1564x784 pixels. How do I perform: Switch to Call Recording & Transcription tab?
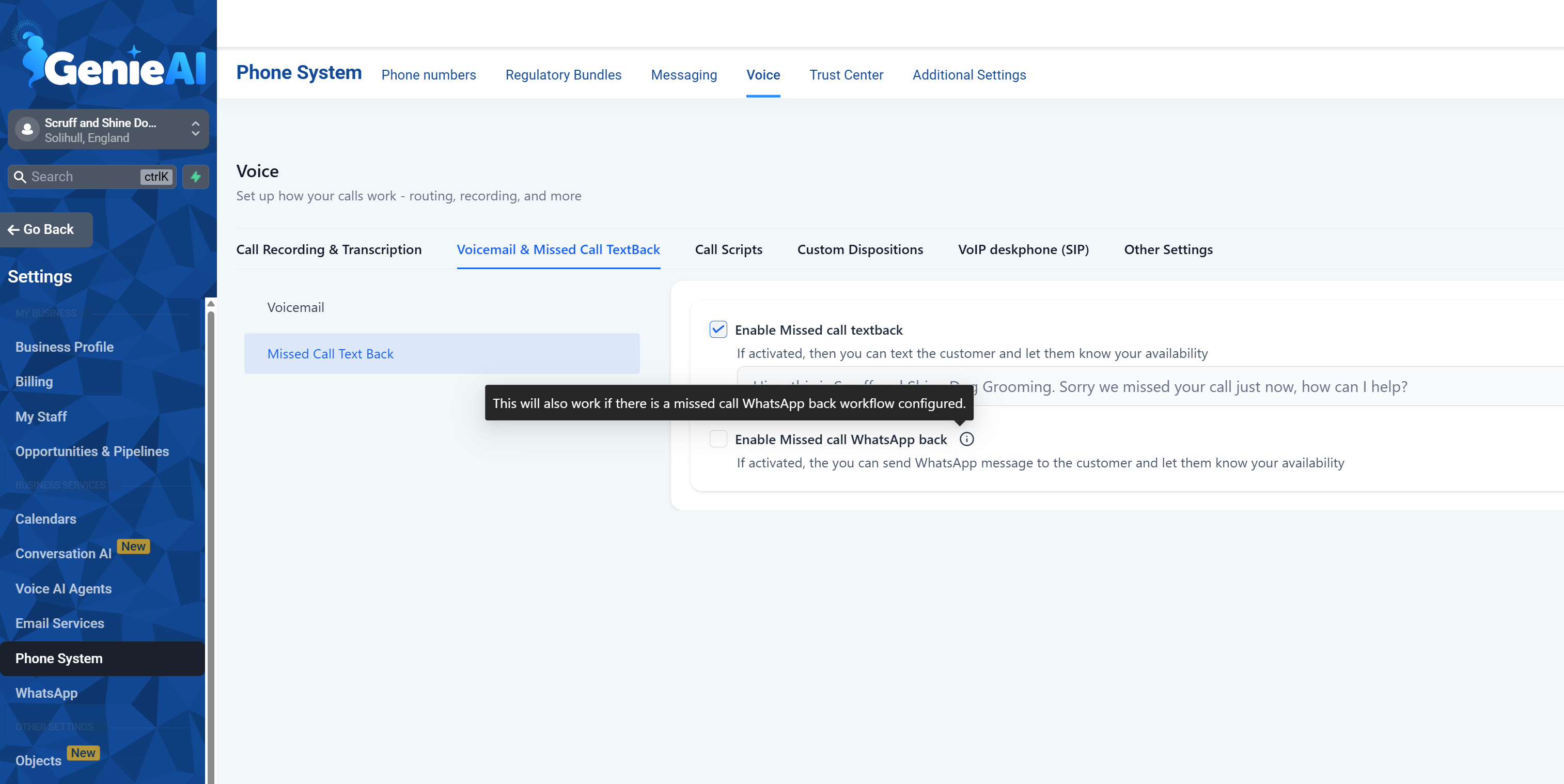329,249
